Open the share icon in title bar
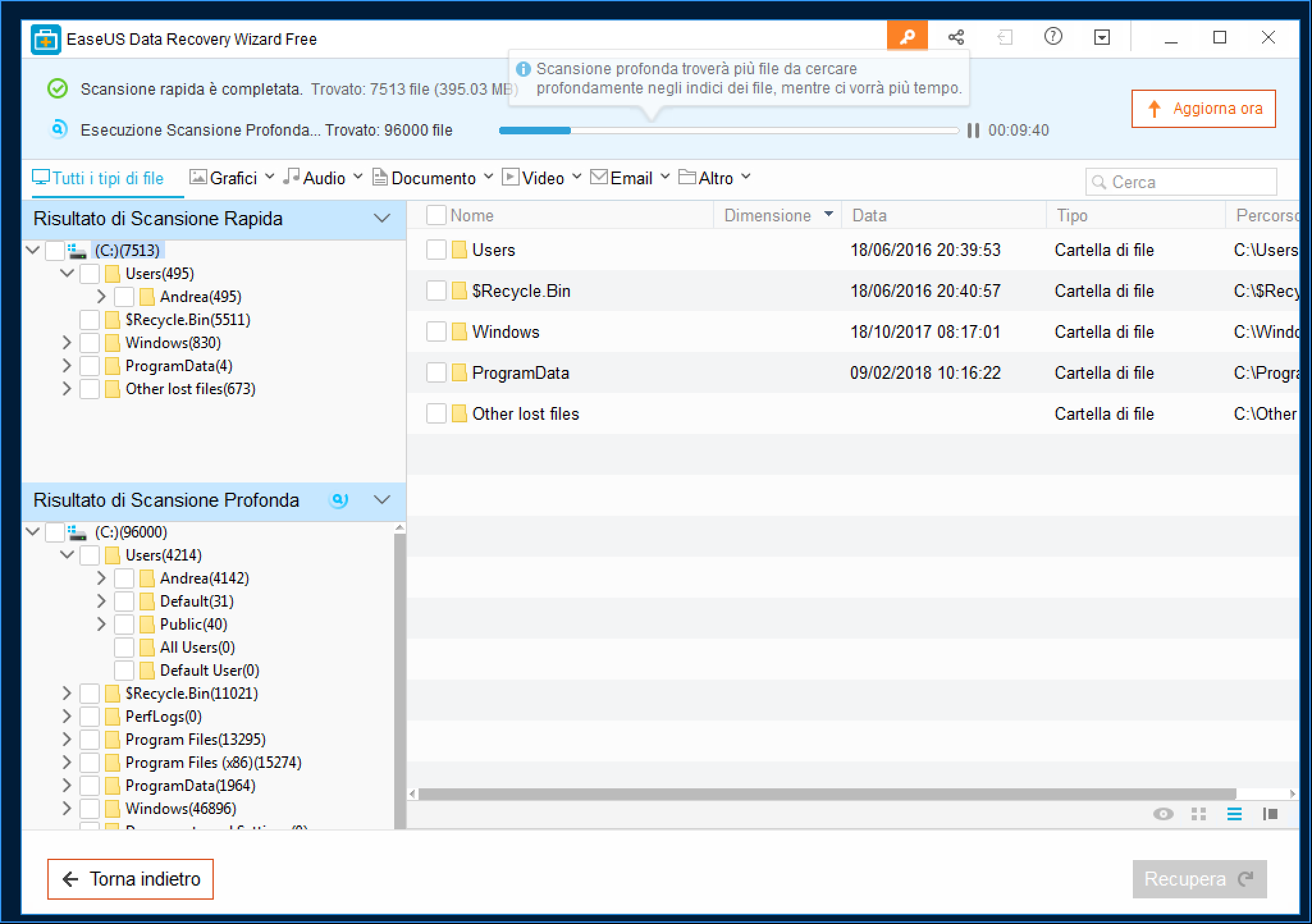1312x924 pixels. pyautogui.click(x=956, y=37)
